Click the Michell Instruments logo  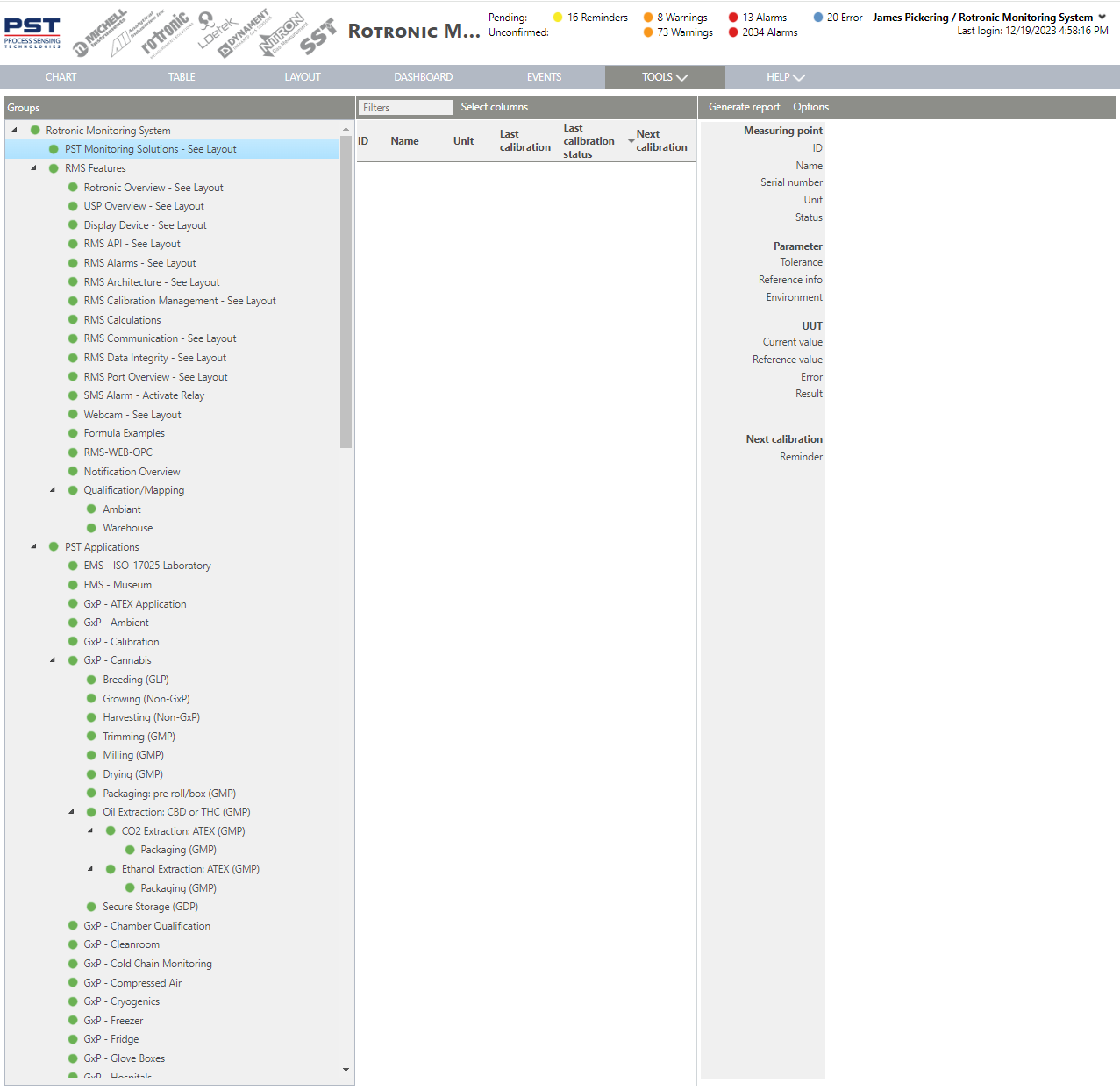point(100,33)
